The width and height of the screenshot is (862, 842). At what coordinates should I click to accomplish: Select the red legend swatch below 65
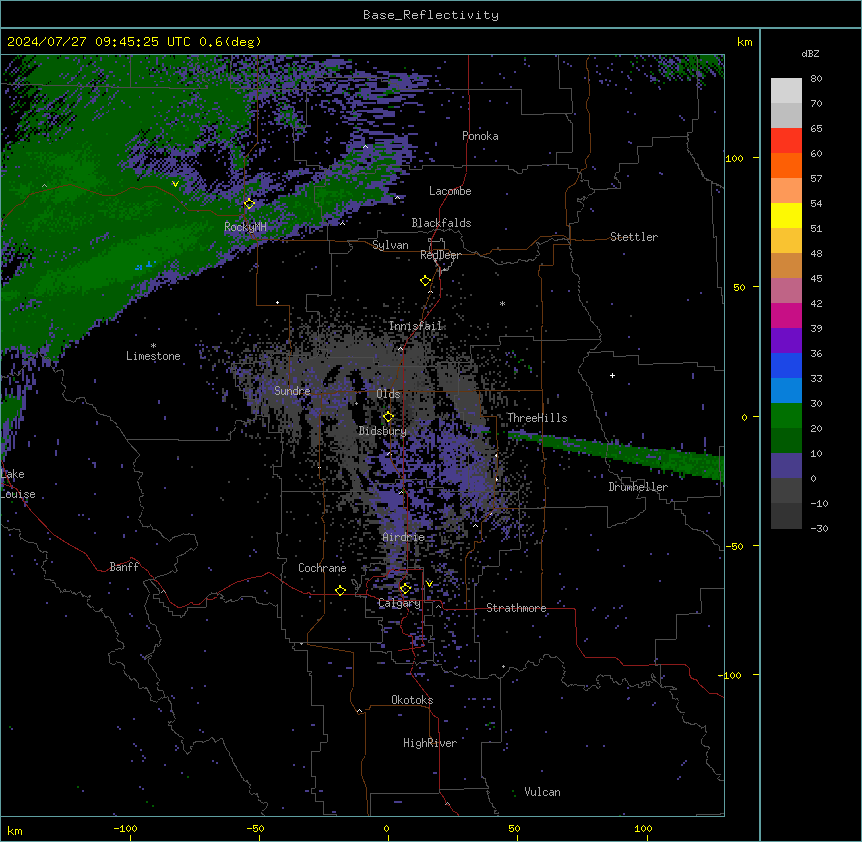[786, 140]
